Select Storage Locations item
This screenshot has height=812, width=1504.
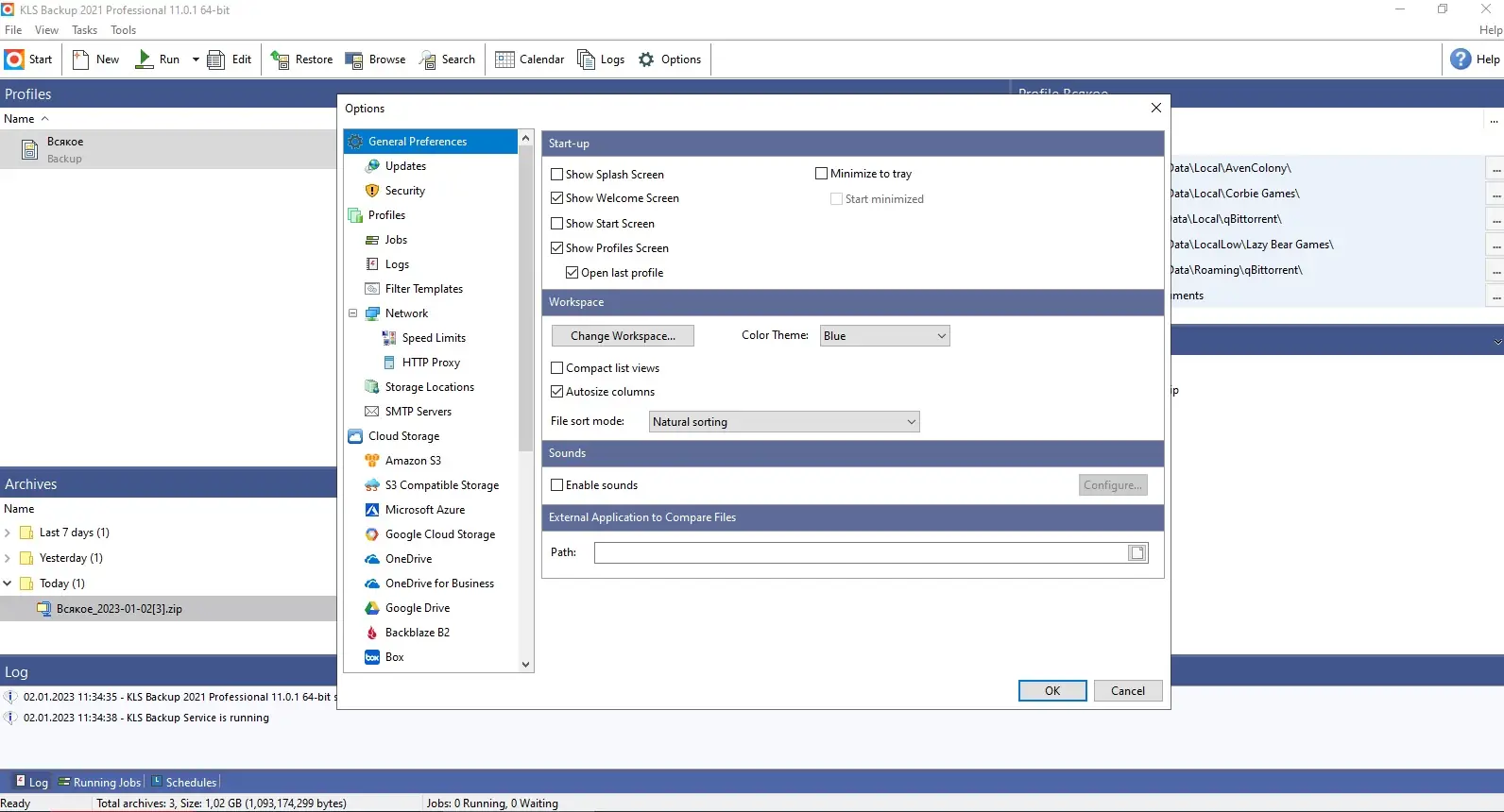[x=429, y=387]
